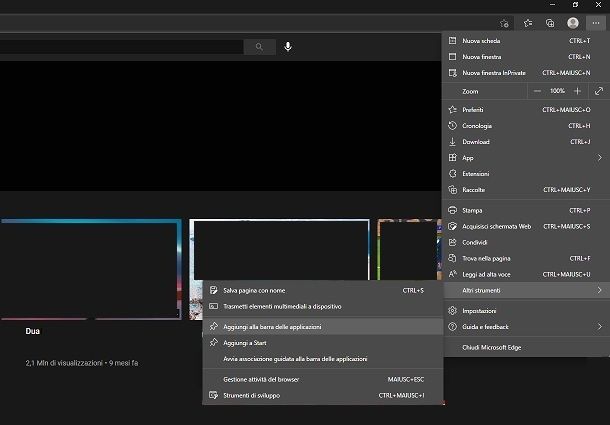The width and height of the screenshot is (610, 425).
Task: Click Preferiti star icon in menu
Action: pyautogui.click(x=452, y=110)
